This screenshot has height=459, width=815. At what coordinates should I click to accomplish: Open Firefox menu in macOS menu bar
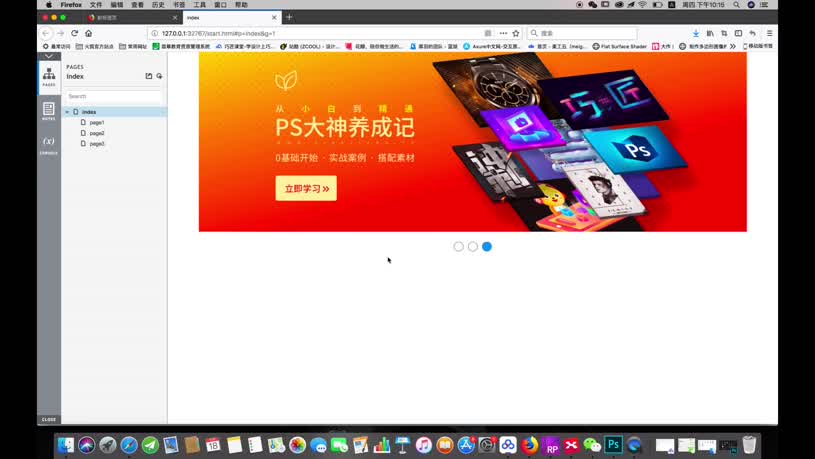pos(71,5)
